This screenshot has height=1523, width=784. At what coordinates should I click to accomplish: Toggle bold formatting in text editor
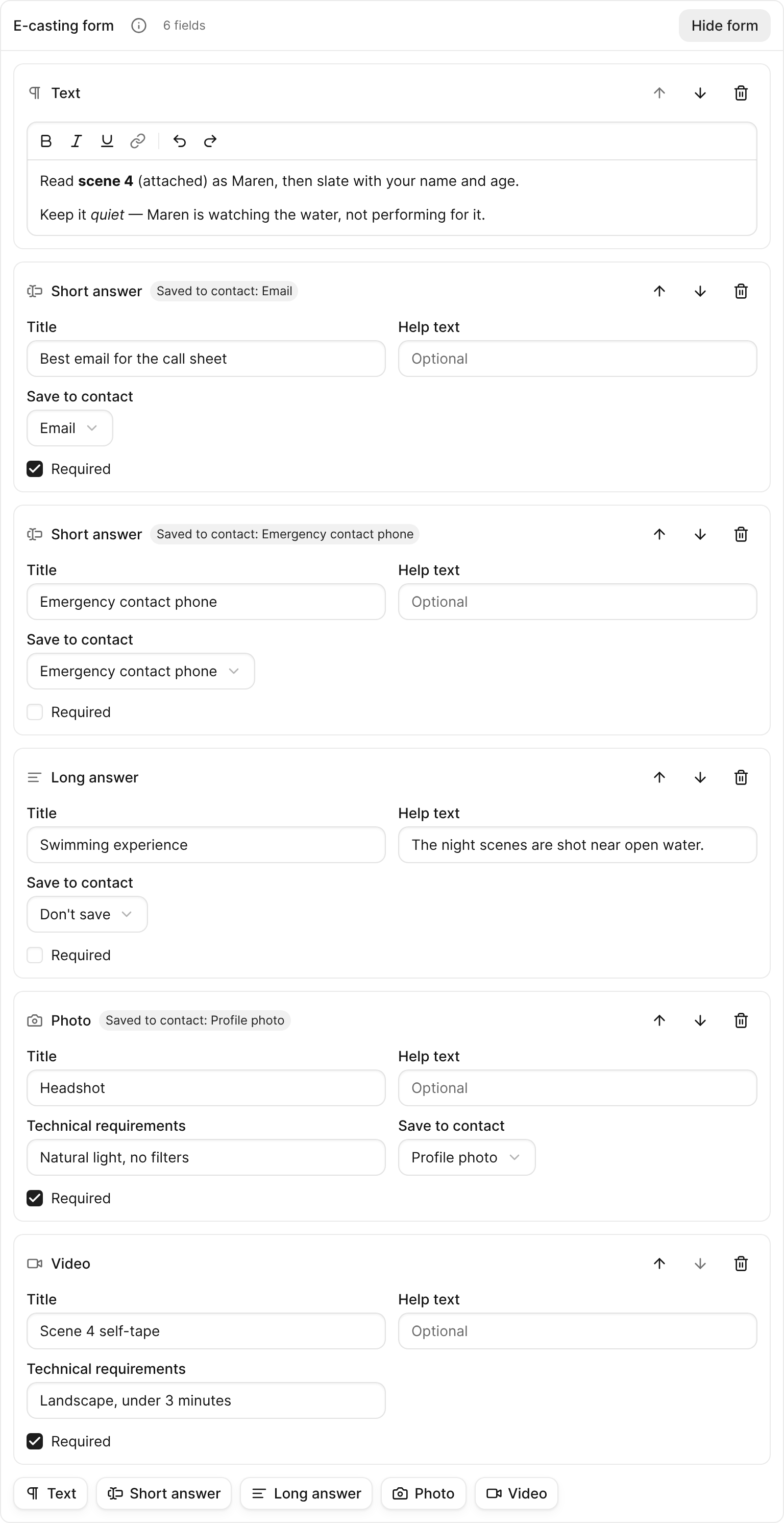45,141
